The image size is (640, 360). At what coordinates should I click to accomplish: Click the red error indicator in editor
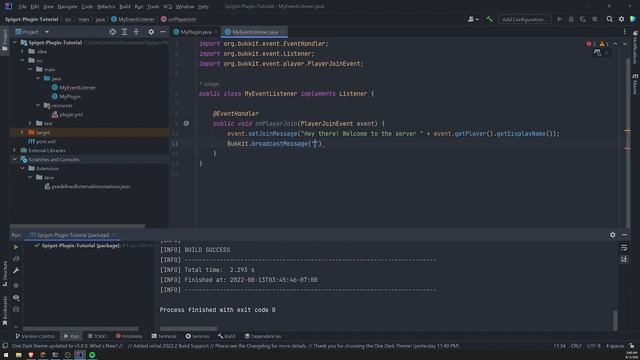click(591, 44)
